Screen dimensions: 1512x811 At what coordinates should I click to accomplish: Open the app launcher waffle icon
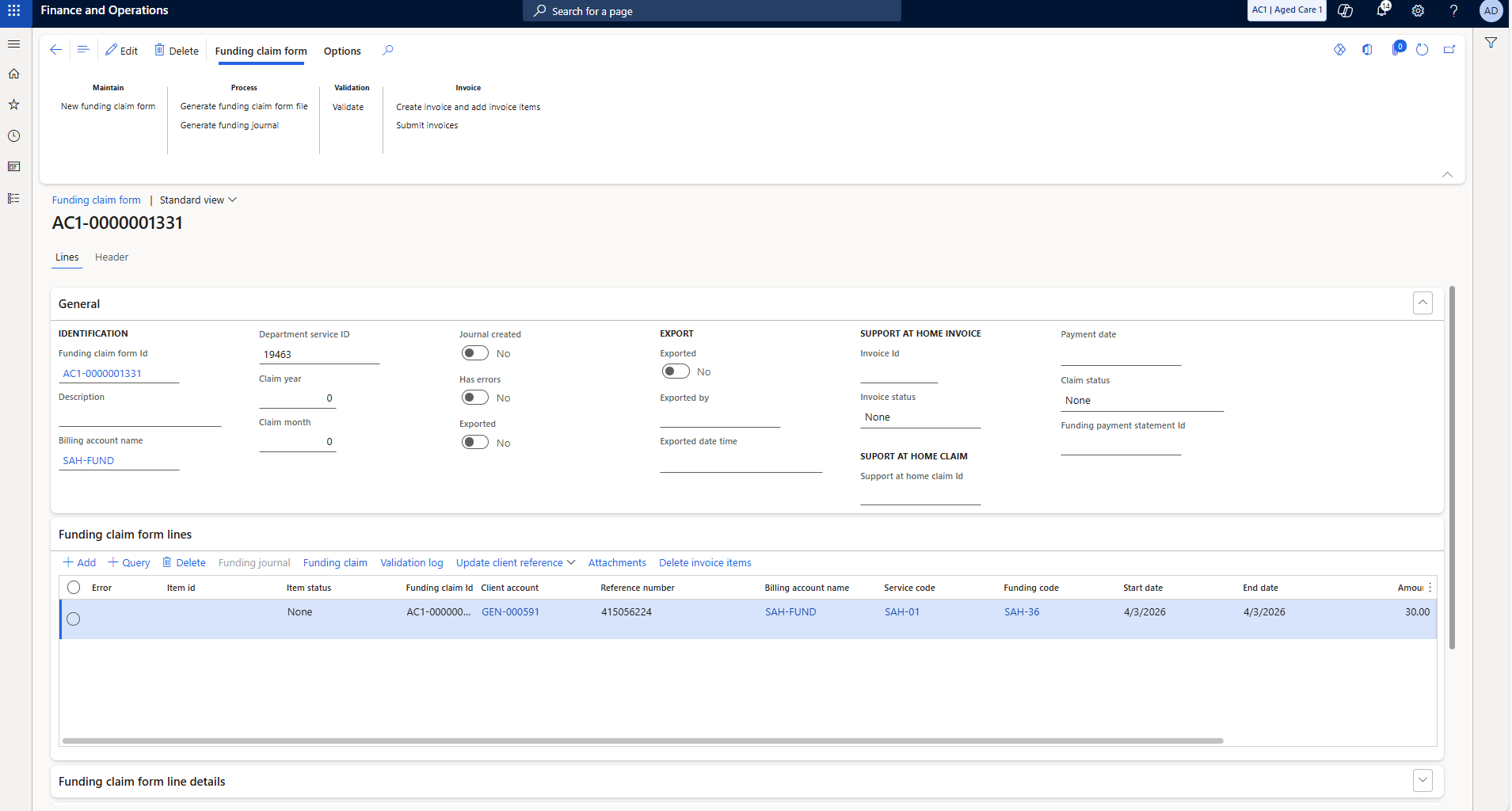14,10
